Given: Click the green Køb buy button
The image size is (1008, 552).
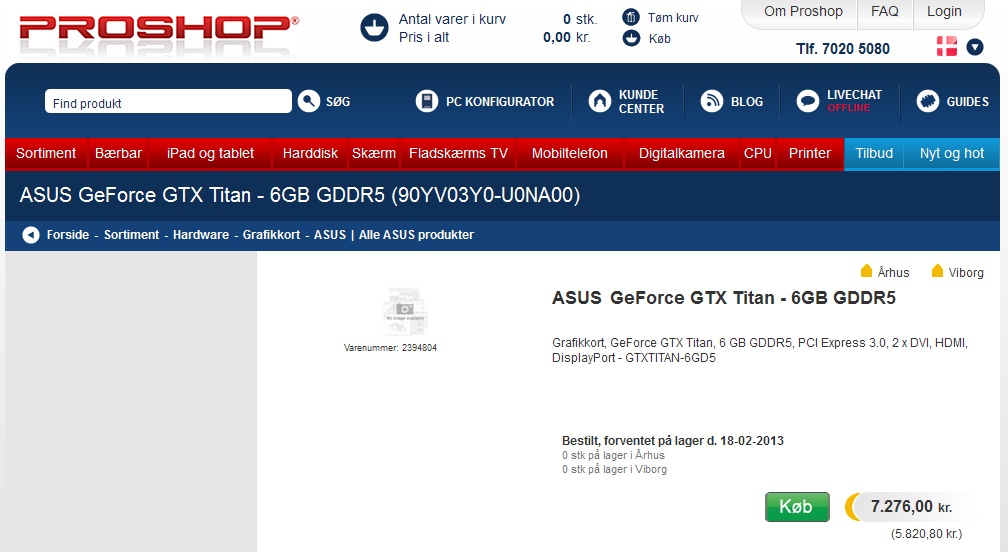Looking at the screenshot, I should point(797,506).
